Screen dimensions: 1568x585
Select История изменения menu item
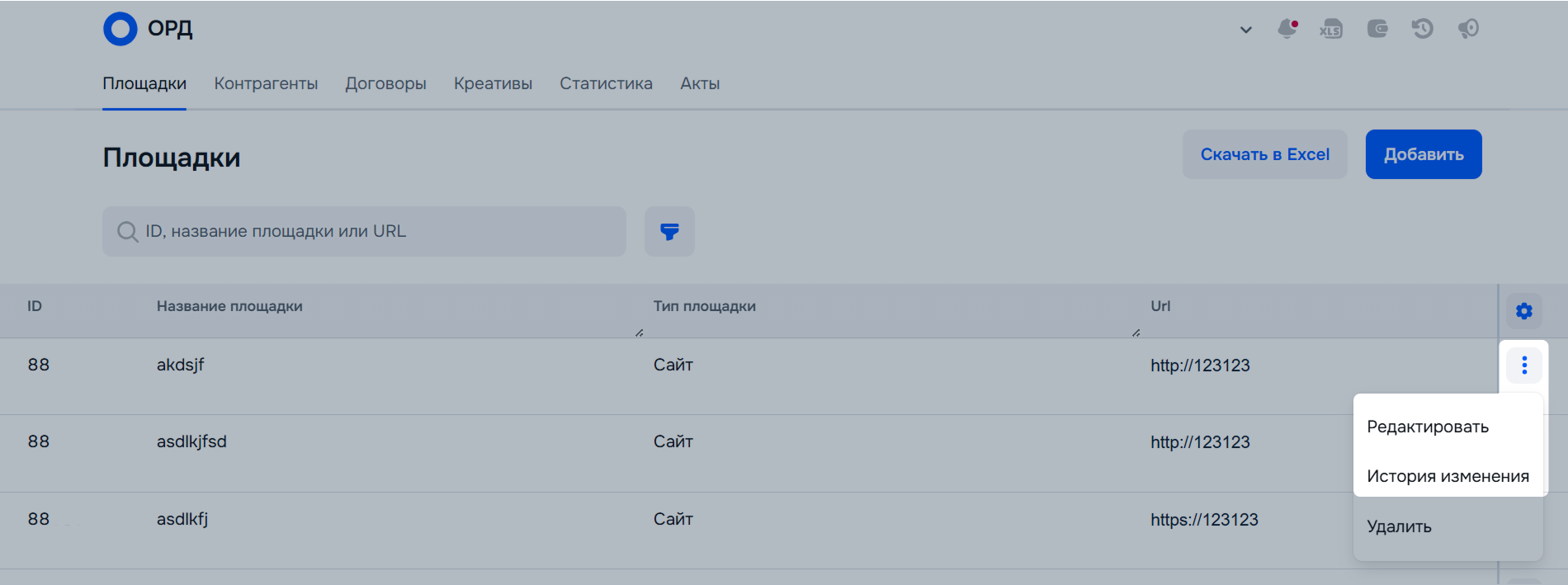(x=1448, y=476)
